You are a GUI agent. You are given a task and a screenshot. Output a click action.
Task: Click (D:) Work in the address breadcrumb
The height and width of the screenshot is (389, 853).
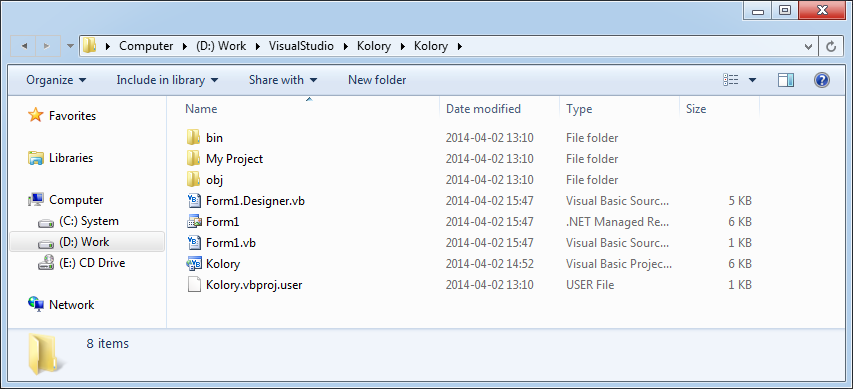(x=221, y=46)
